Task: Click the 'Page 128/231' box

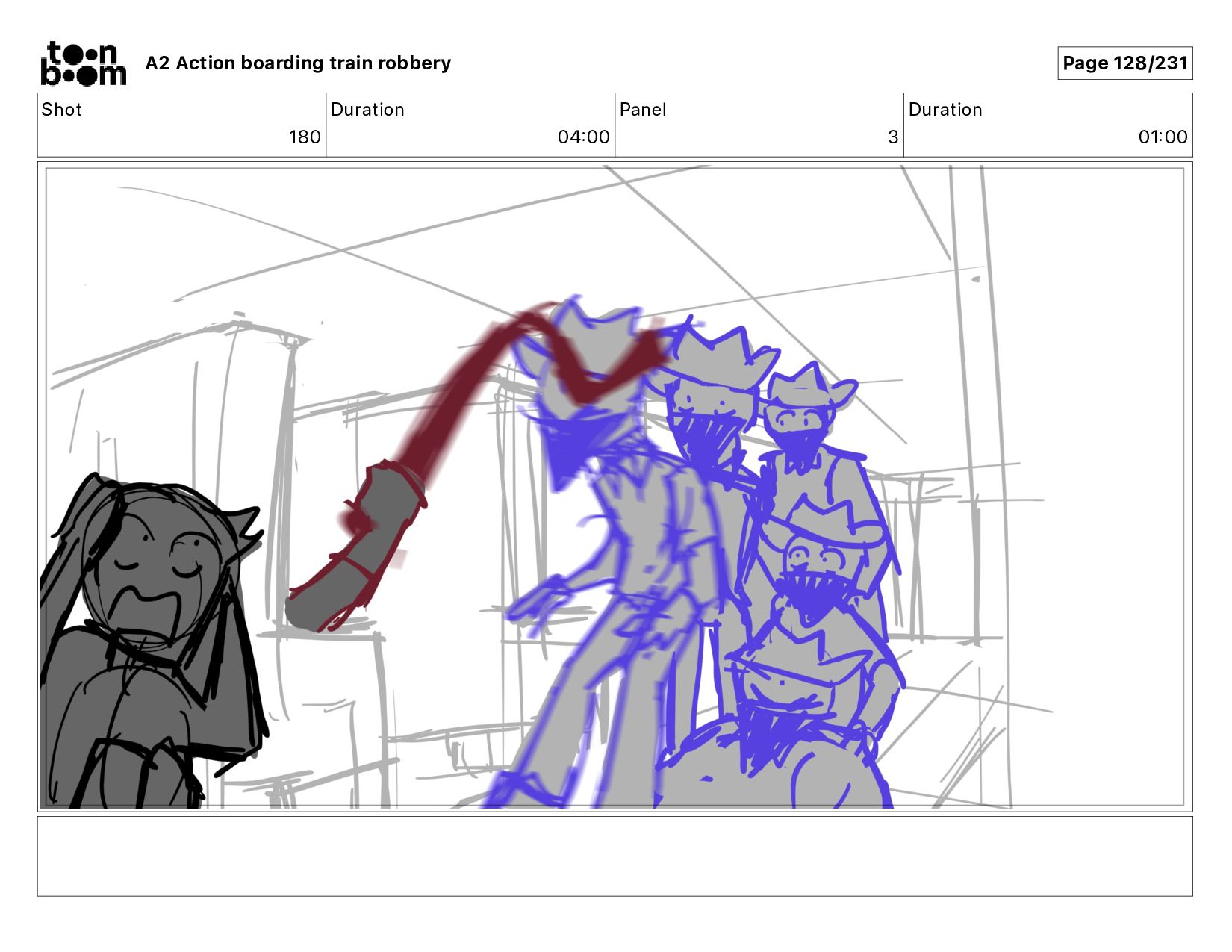Action: pos(1124,63)
